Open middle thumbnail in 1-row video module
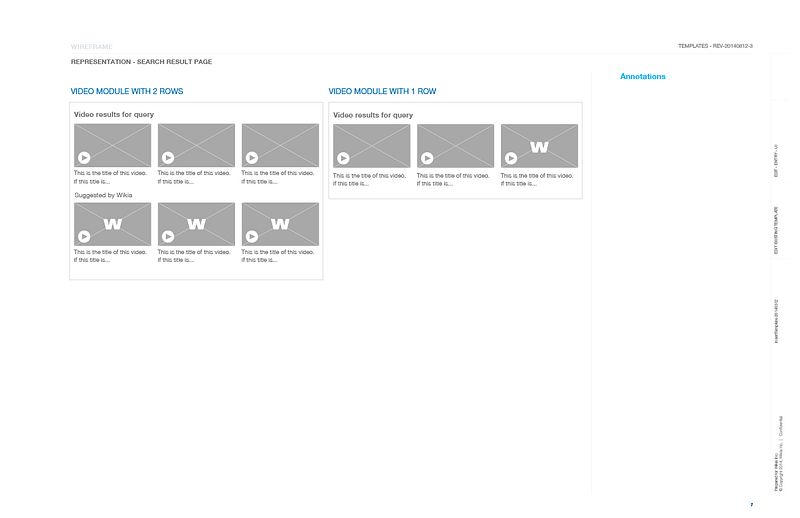 click(456, 146)
